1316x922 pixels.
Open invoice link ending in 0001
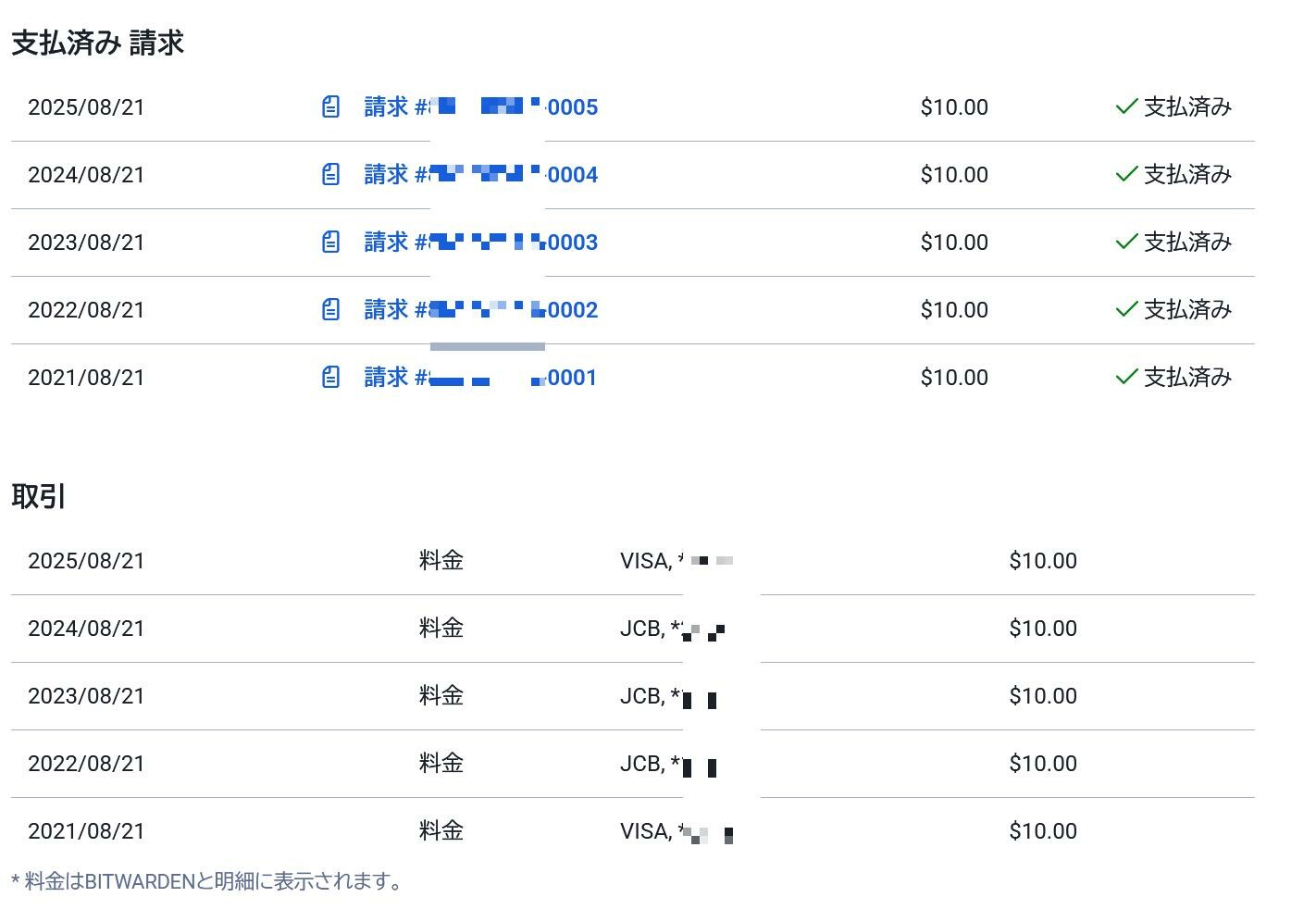click(x=481, y=377)
